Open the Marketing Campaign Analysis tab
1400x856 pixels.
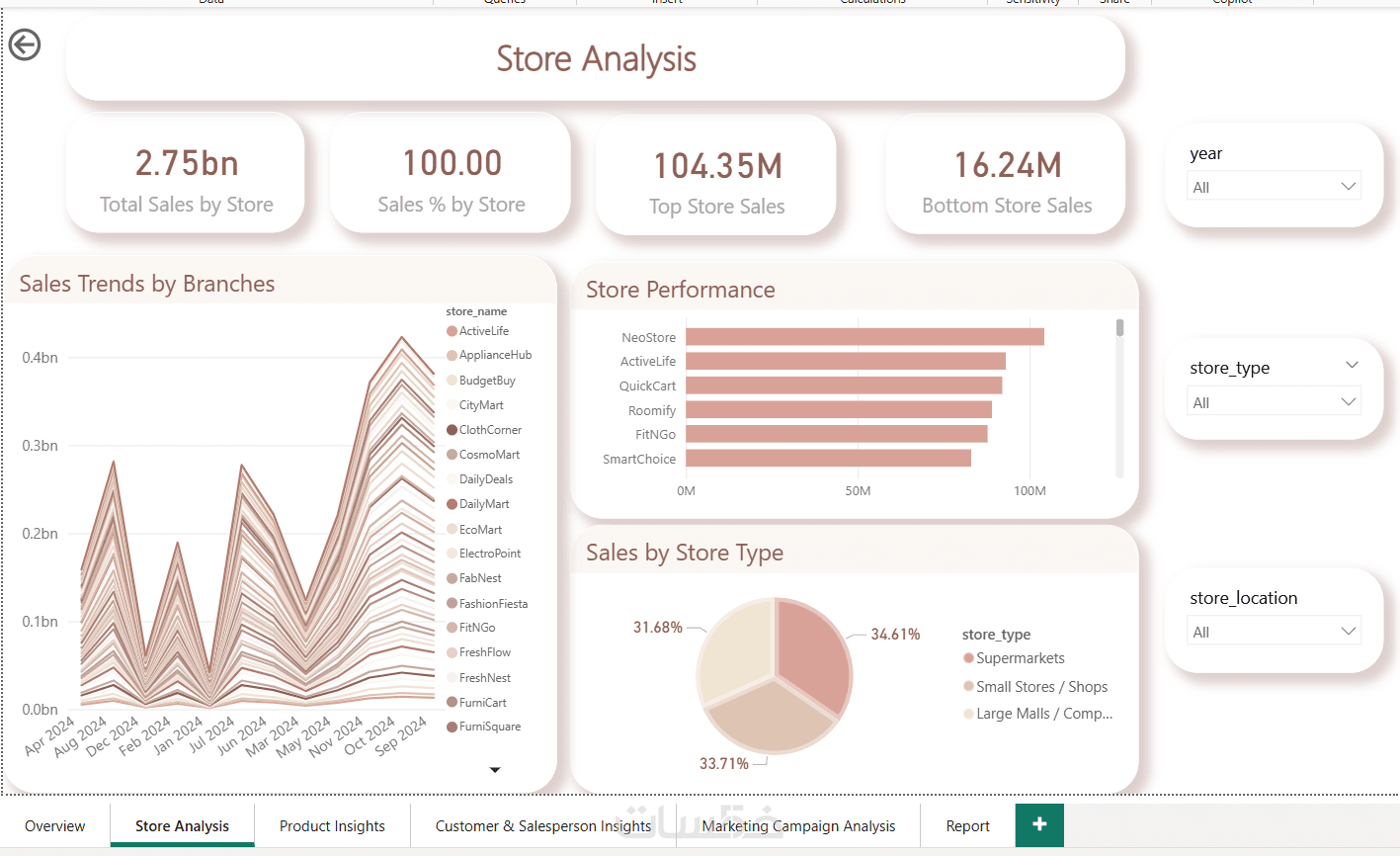(798, 826)
